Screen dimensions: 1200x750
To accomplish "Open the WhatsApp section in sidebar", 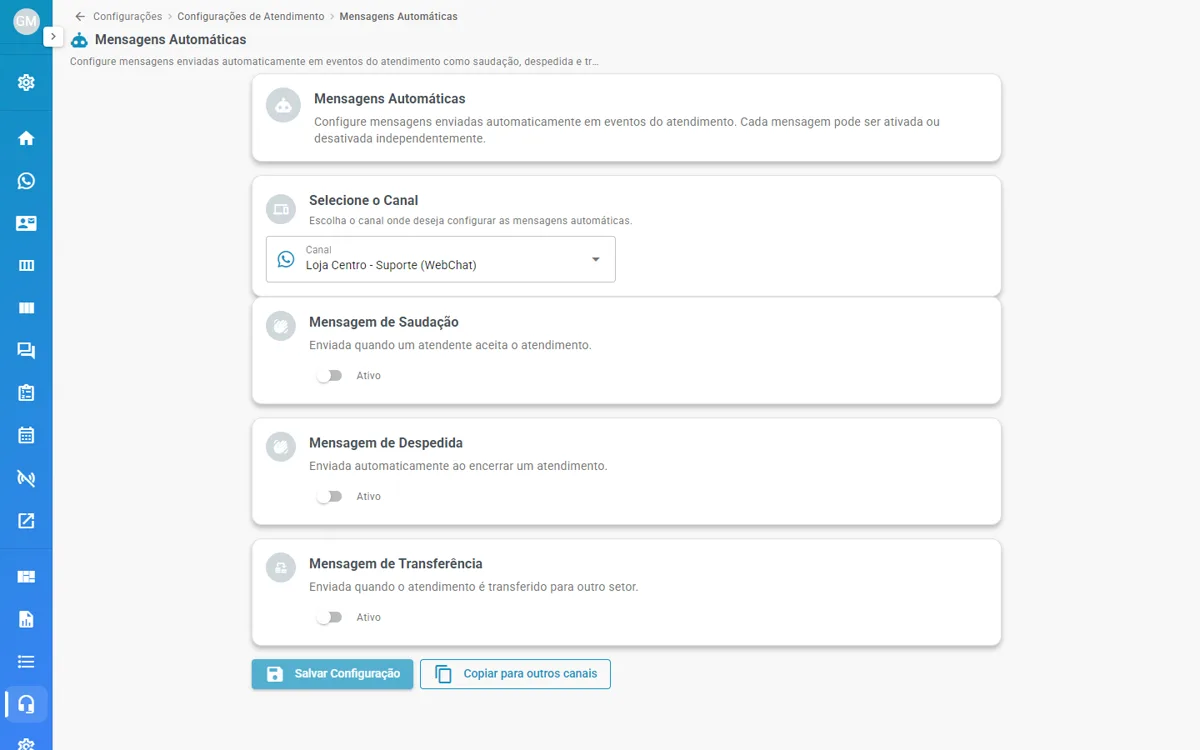I will [x=26, y=181].
